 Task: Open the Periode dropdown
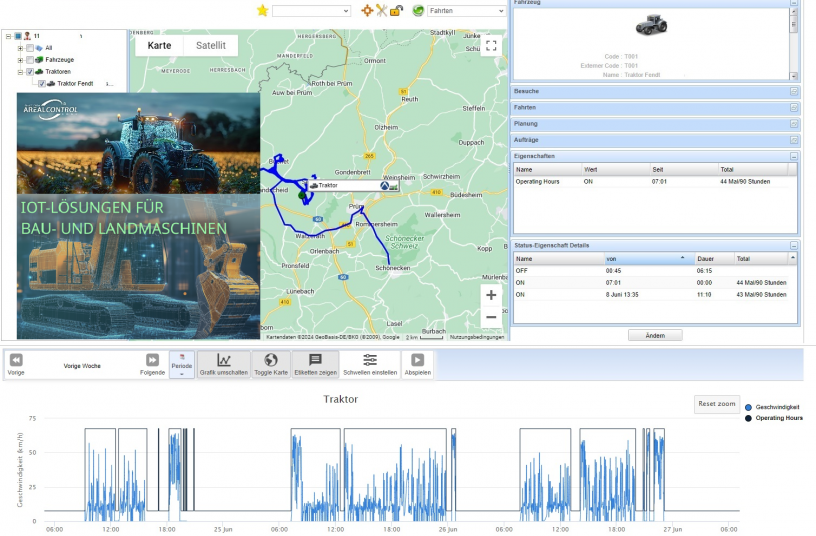[x=182, y=364]
